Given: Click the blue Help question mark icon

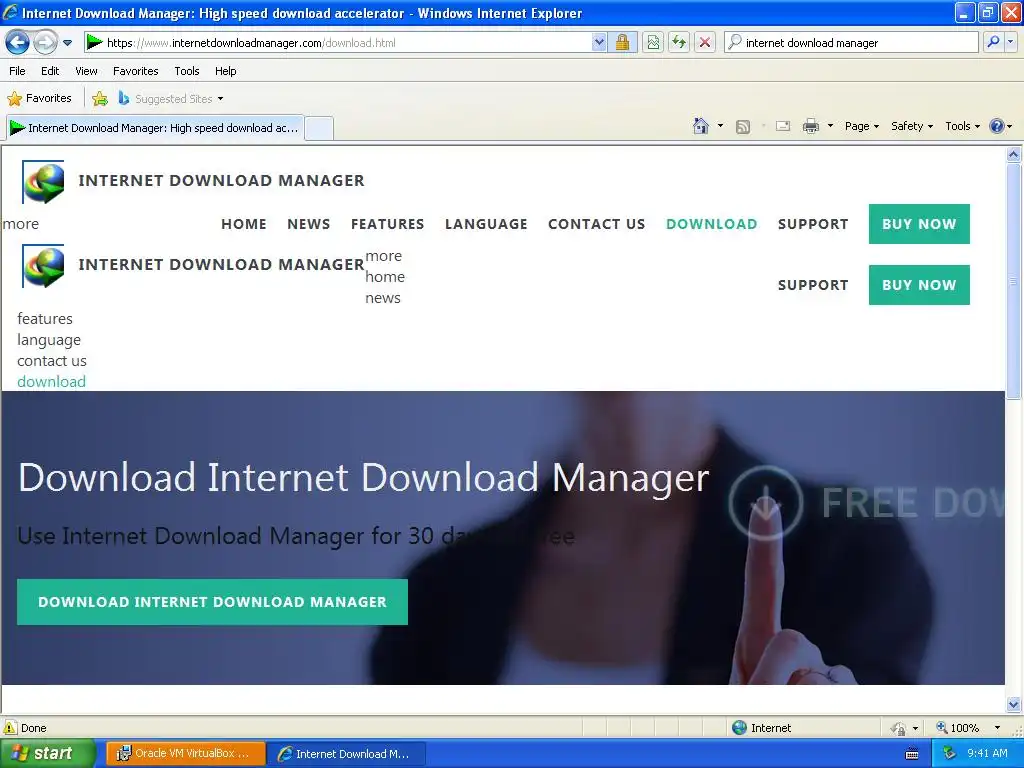Looking at the screenshot, I should (x=997, y=126).
